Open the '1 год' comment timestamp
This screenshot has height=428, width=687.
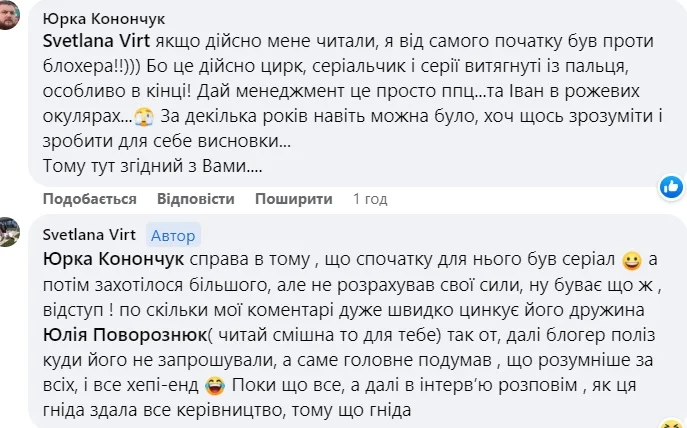370,199
